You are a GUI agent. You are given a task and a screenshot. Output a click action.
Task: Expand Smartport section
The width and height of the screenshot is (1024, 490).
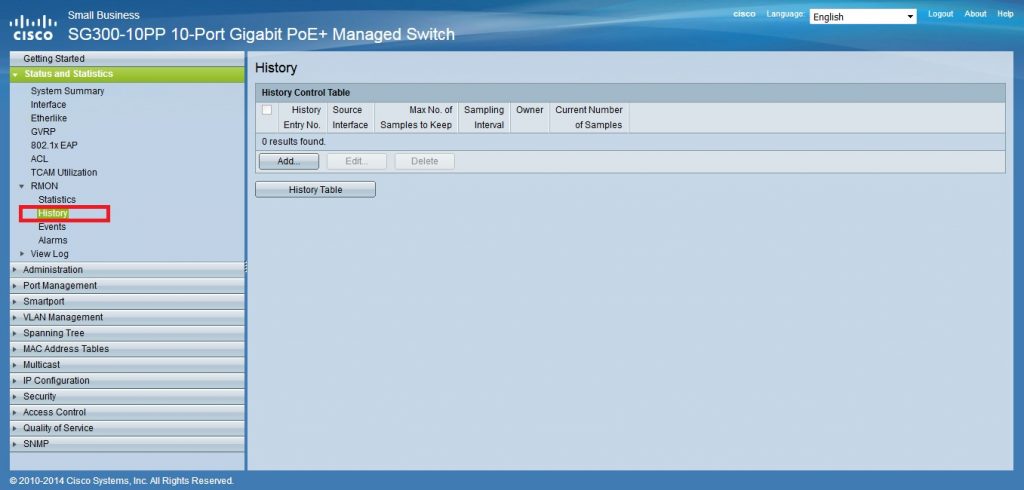[x=127, y=301]
